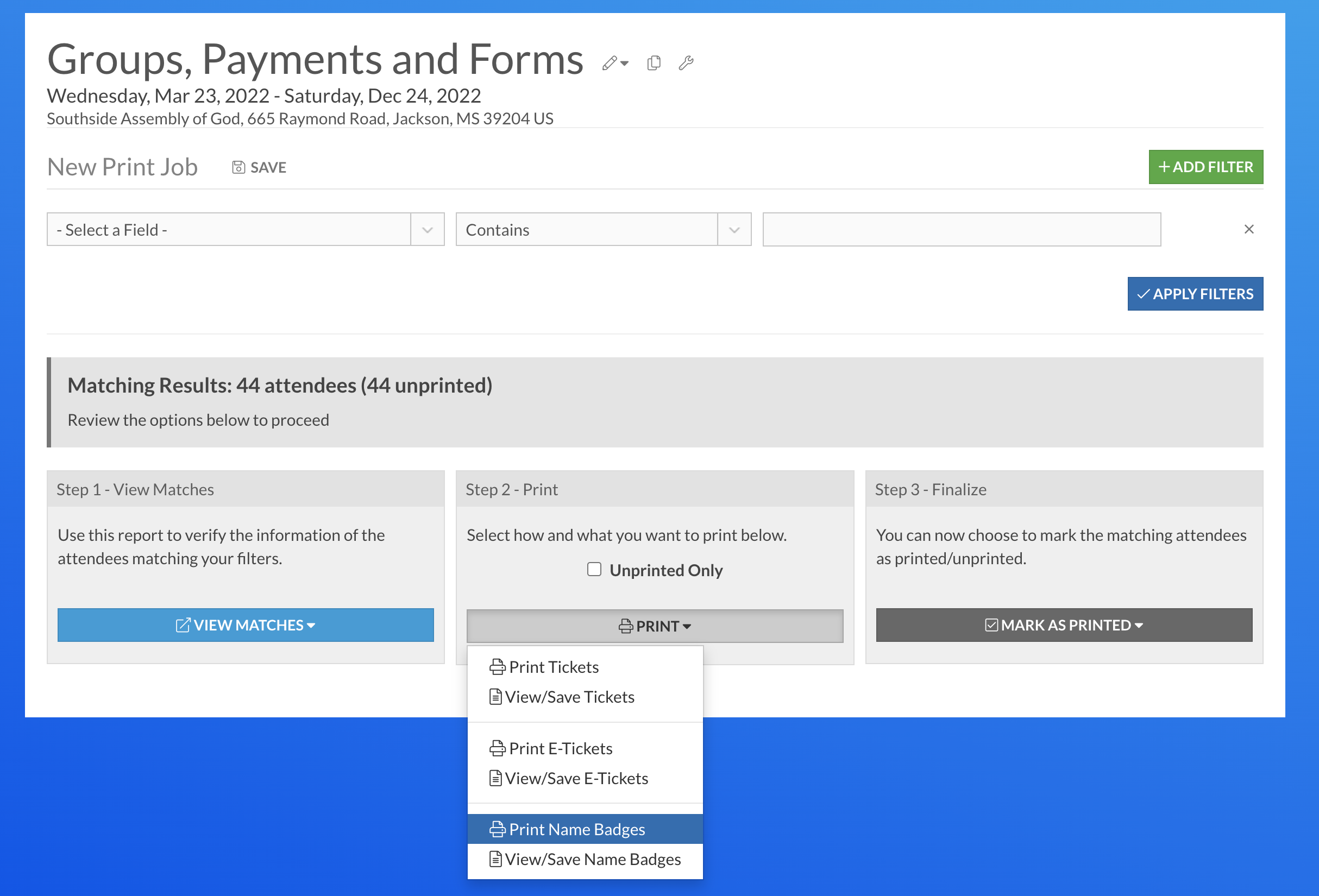Click the green Add Filter button
Image resolution: width=1319 pixels, height=896 pixels.
tap(1205, 167)
